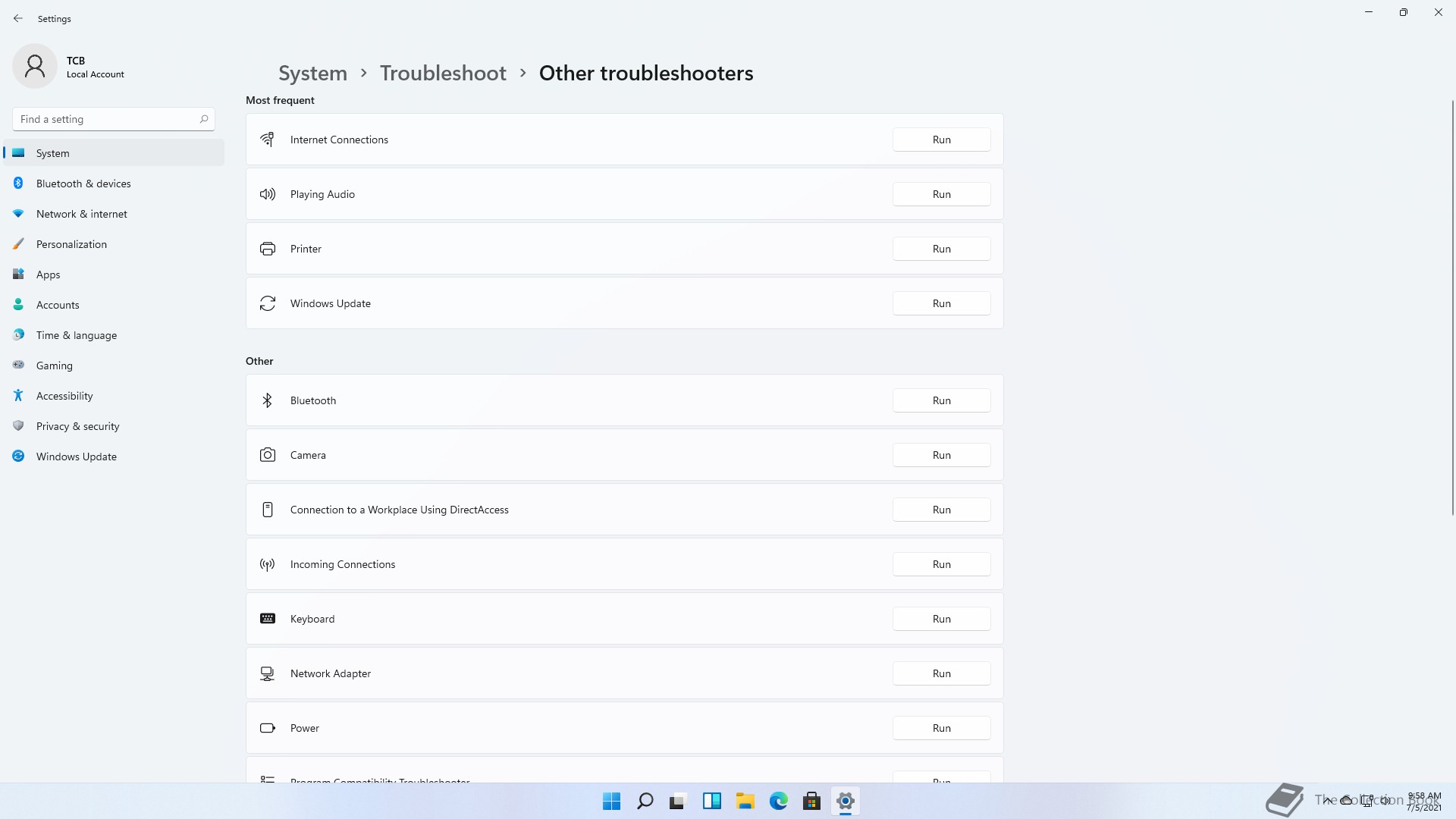Click the Incoming Connections row label

[x=343, y=564]
